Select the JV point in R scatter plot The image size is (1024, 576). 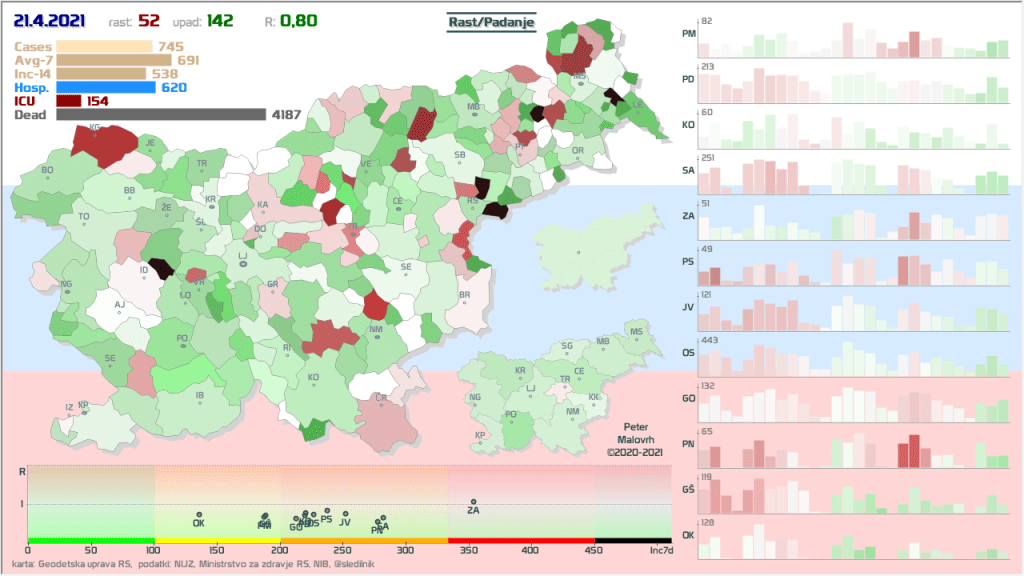(345, 514)
